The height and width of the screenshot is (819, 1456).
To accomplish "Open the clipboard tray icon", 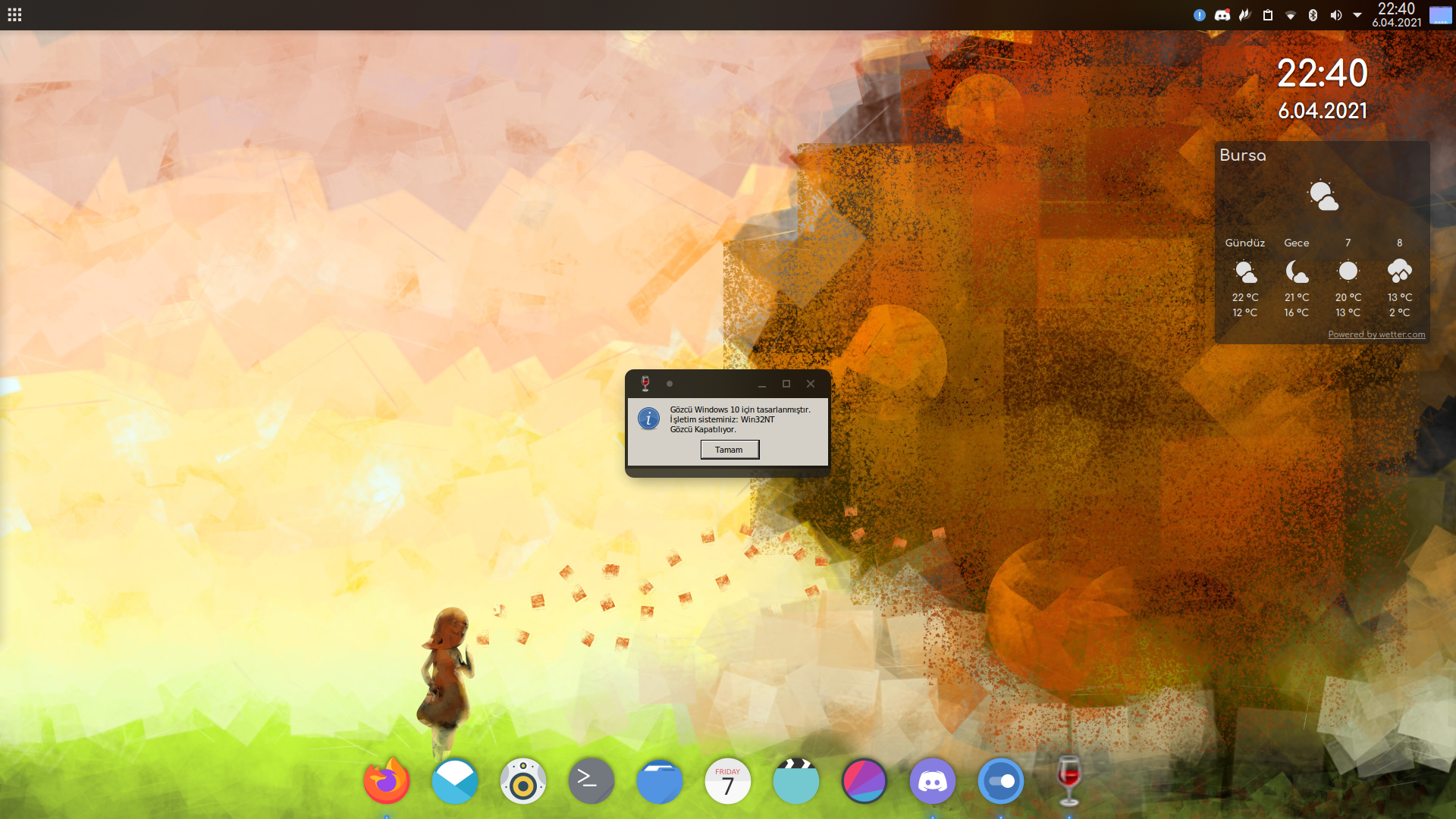I will (x=1267, y=15).
